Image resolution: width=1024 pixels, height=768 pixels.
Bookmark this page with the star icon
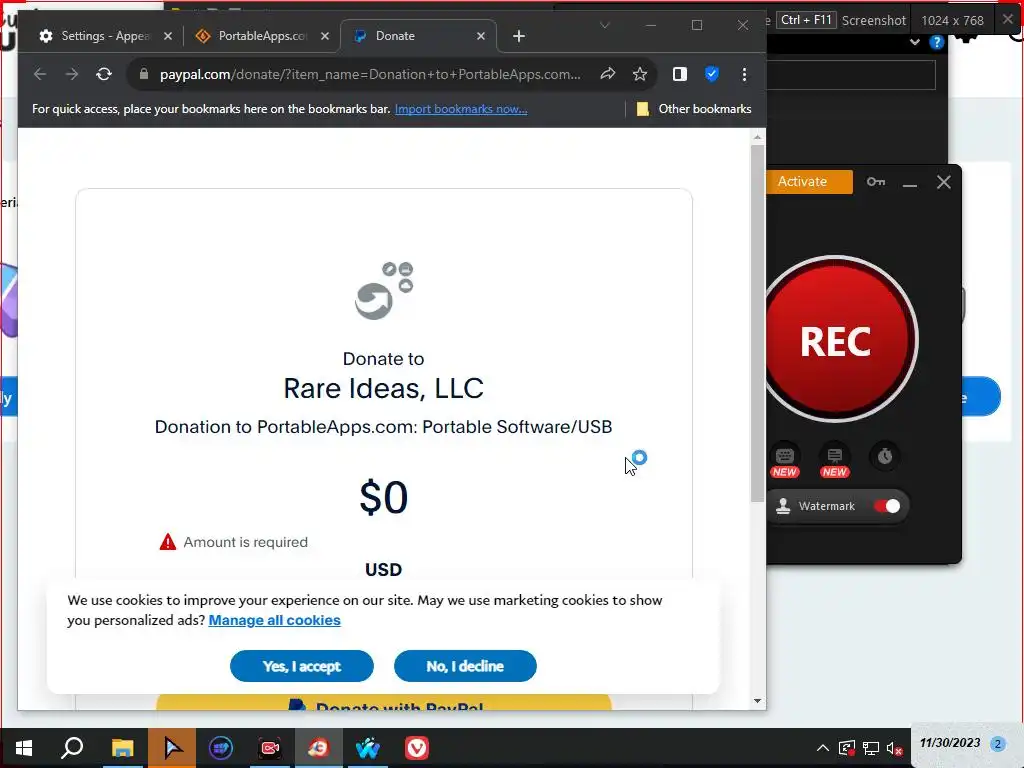coord(640,74)
